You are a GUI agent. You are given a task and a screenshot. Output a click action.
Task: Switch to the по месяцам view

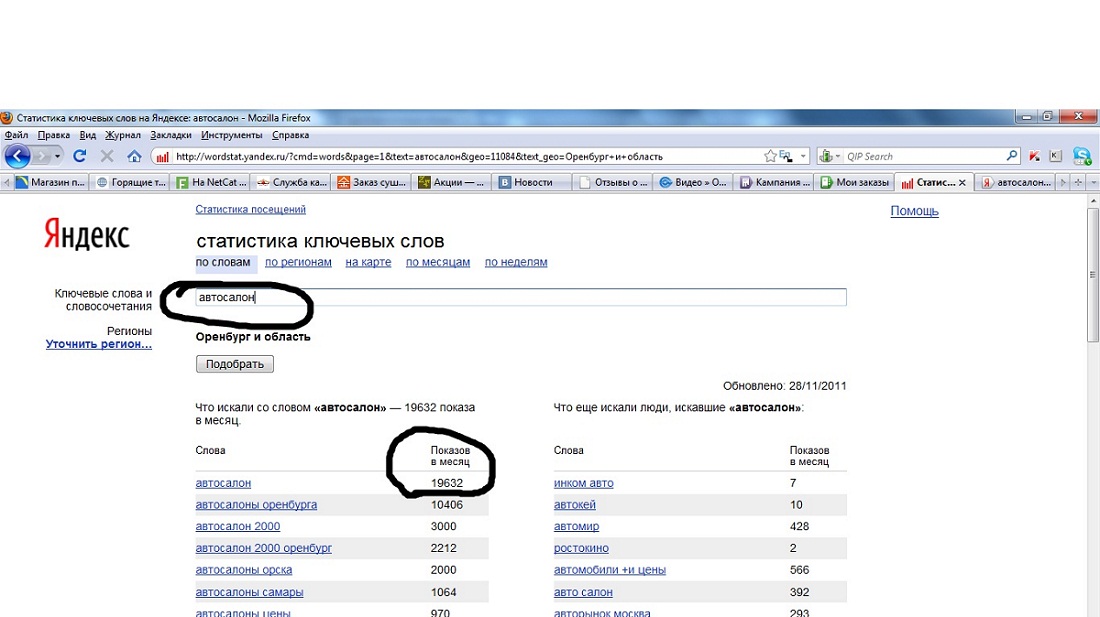pos(438,262)
